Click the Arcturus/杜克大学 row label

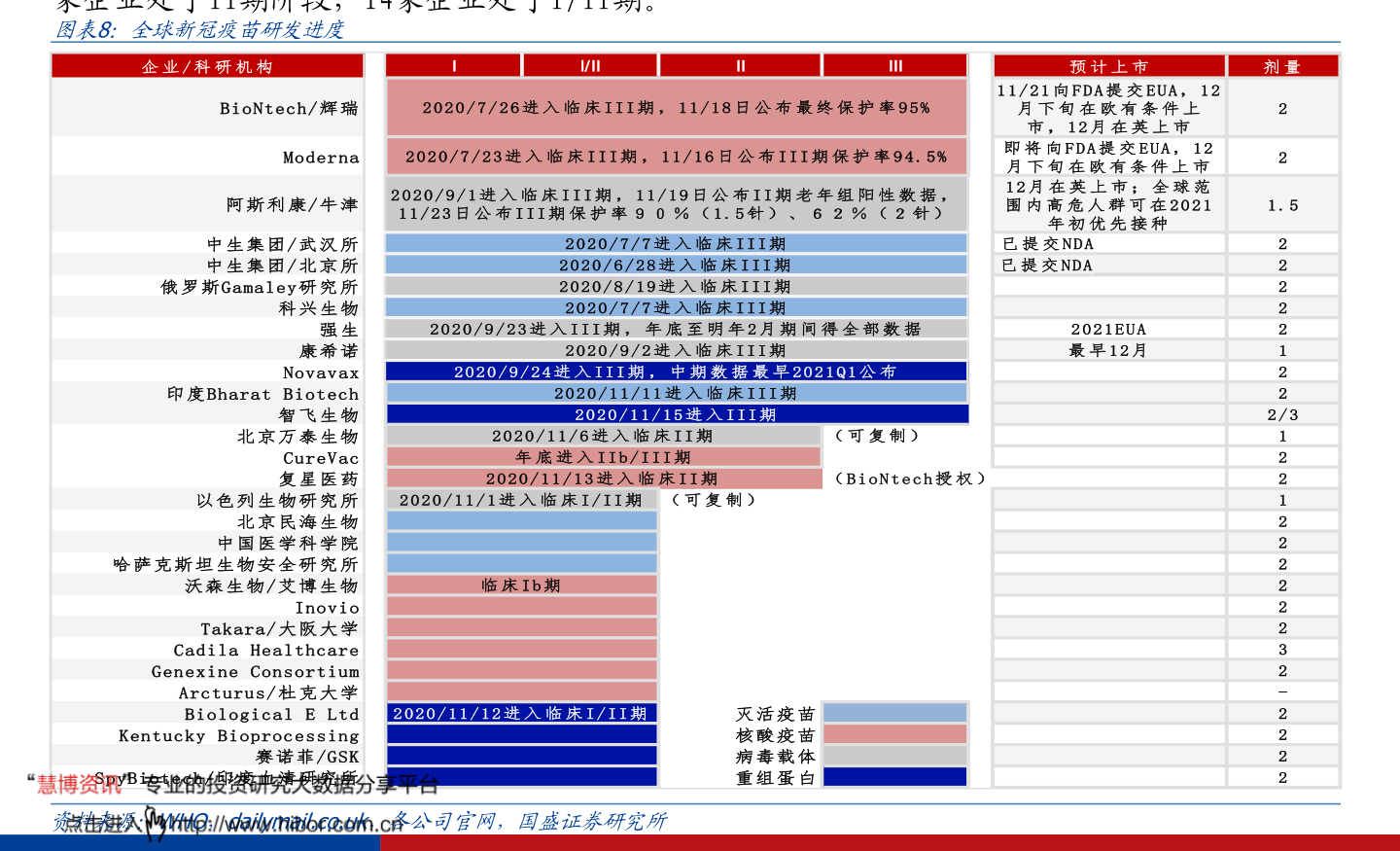[269, 693]
